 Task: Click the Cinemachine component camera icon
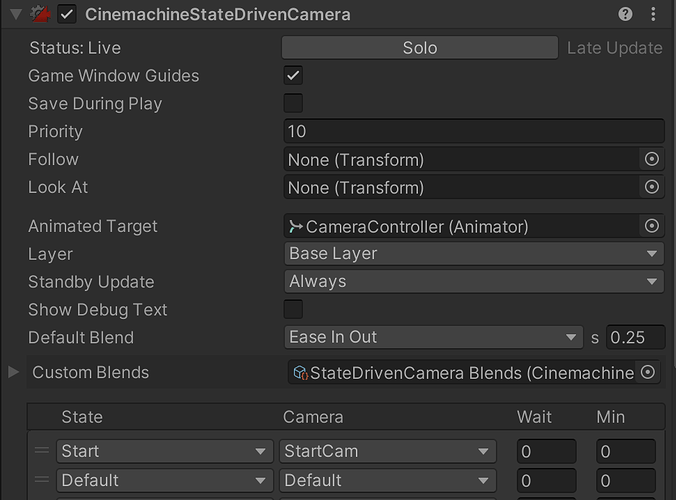coord(41,15)
